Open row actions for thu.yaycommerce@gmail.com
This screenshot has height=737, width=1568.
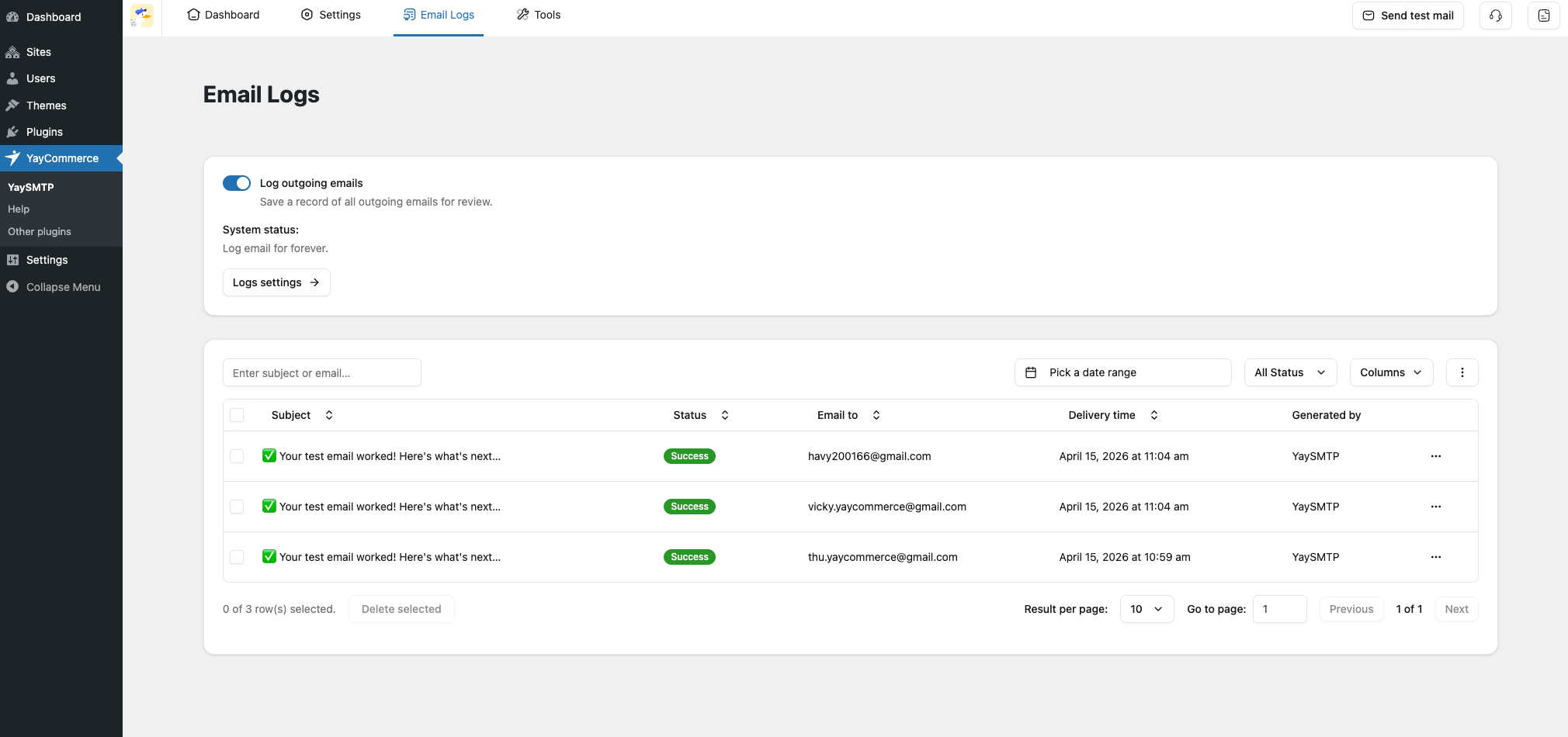pyautogui.click(x=1435, y=557)
